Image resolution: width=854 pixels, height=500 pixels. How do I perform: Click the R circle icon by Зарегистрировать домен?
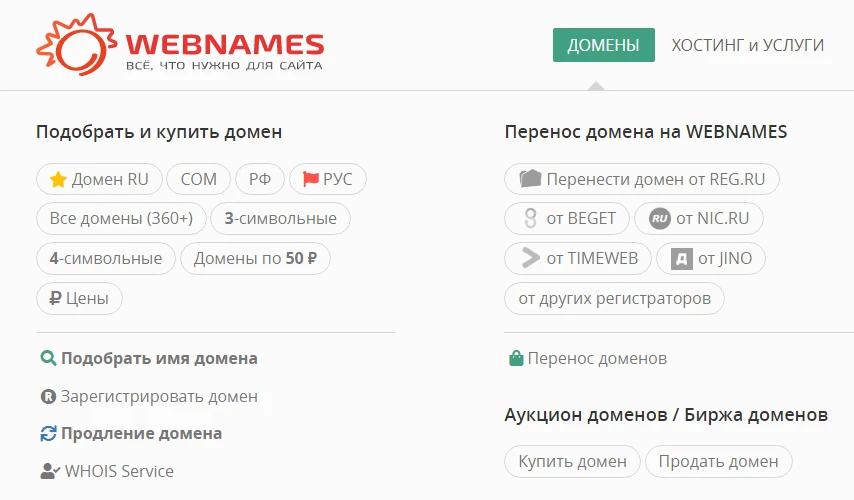coord(48,396)
